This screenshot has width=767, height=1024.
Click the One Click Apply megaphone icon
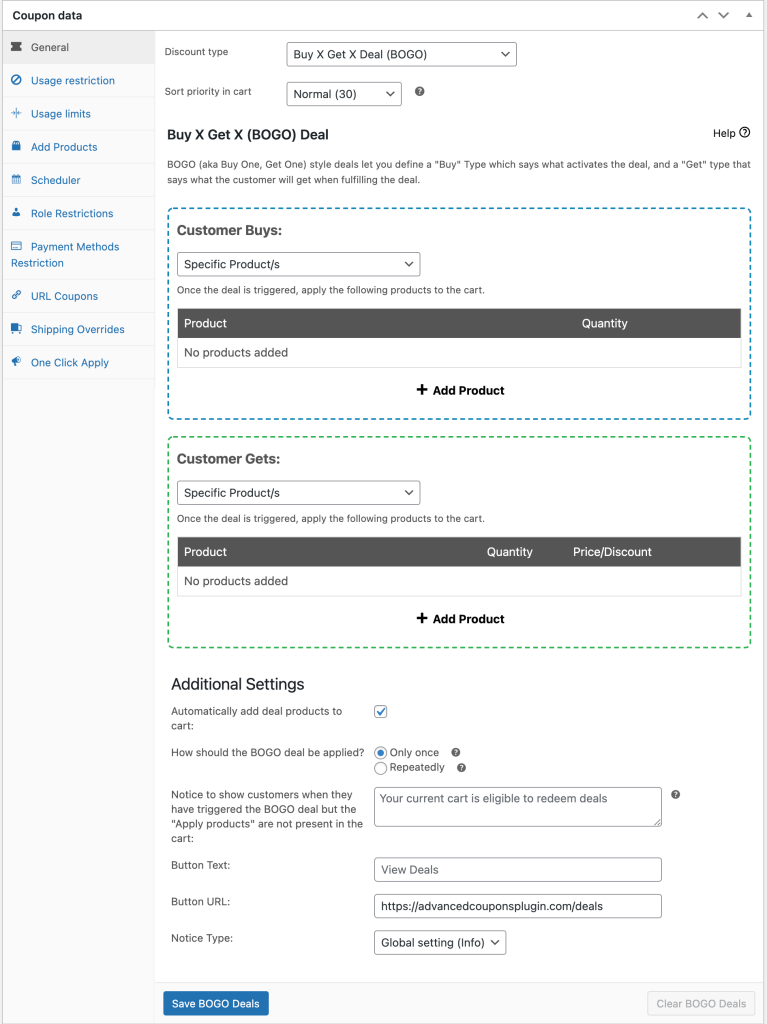point(18,362)
